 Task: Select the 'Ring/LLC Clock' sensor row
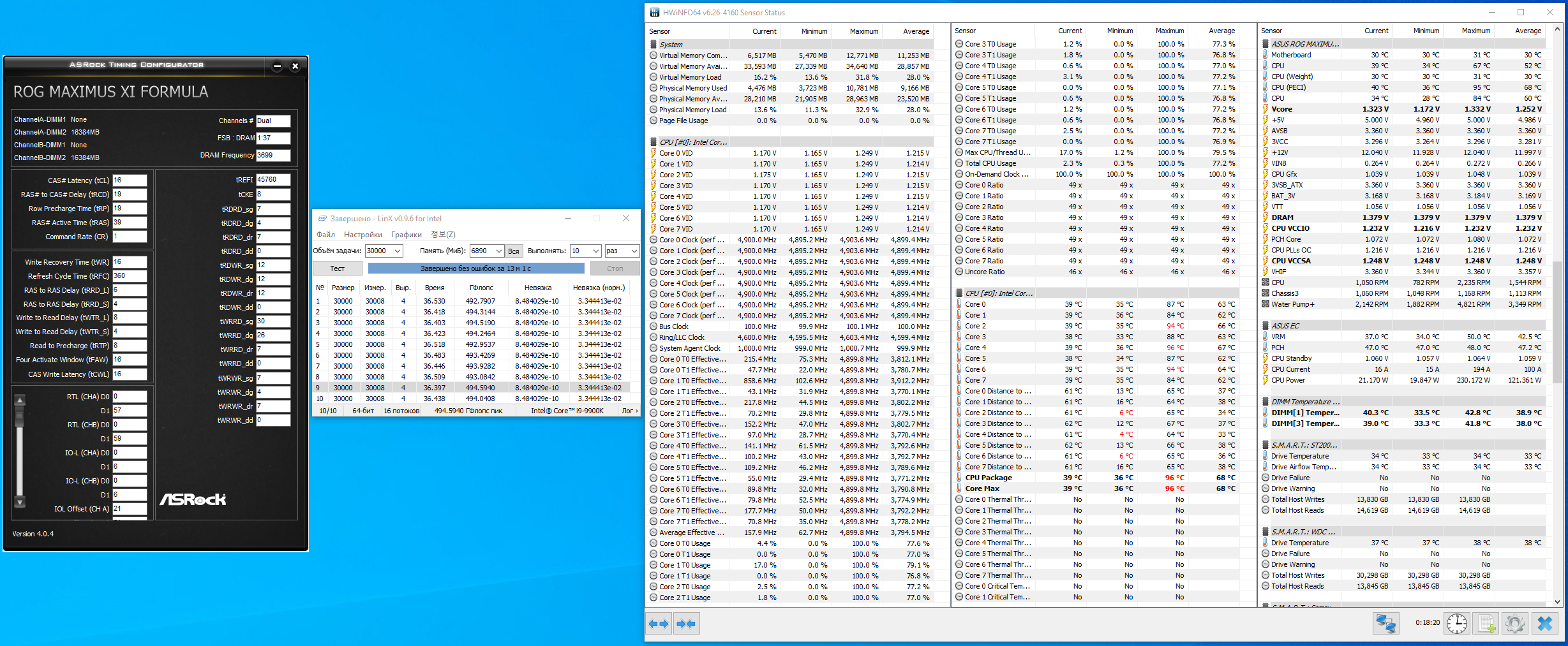point(791,337)
